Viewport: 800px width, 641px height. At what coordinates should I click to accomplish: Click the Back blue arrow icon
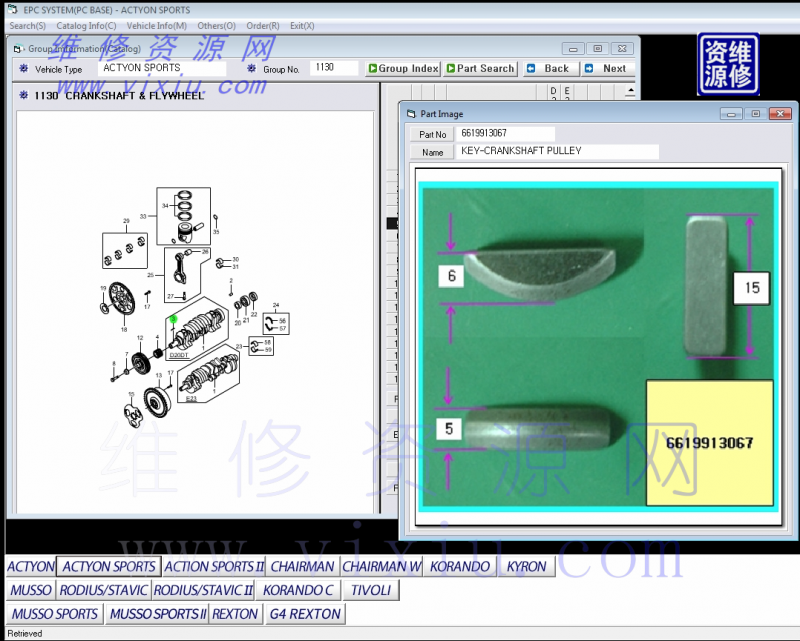pos(531,68)
